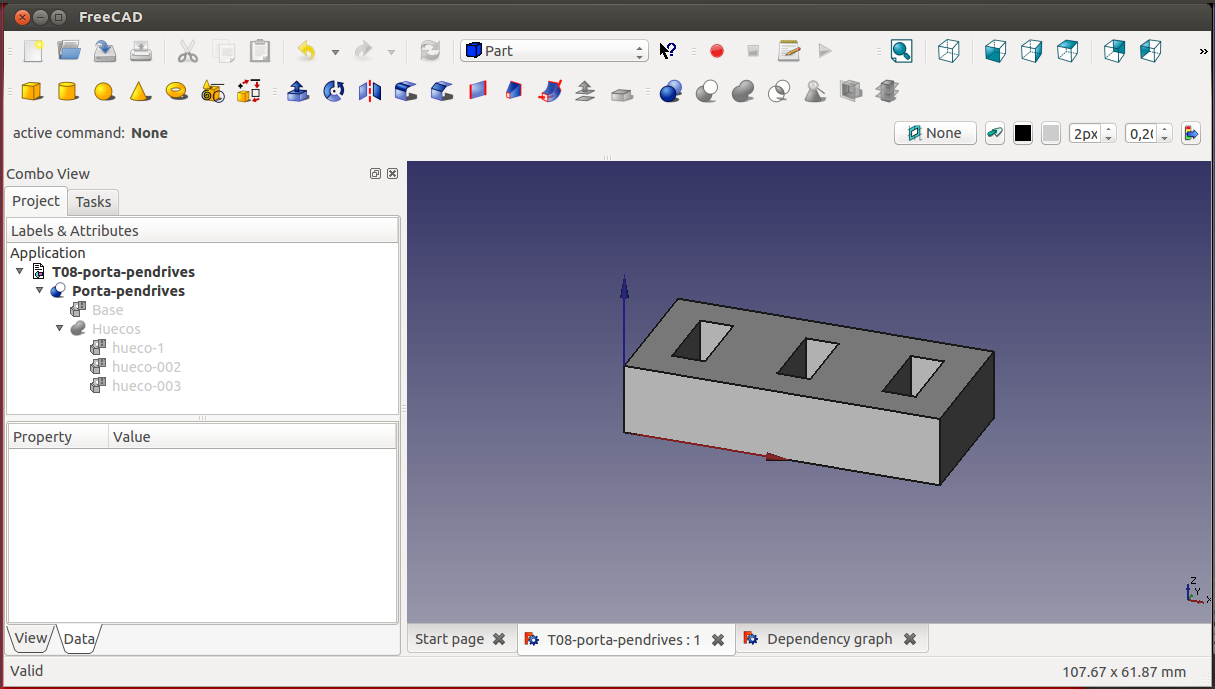Screen dimensions: 1215x689
Task: Open the undo history dropdown arrow
Action: click(335, 52)
